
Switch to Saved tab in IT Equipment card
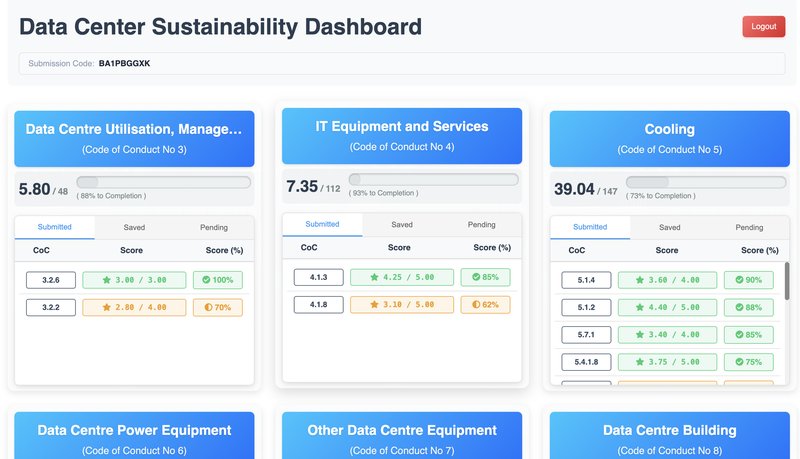pyautogui.click(x=402, y=224)
